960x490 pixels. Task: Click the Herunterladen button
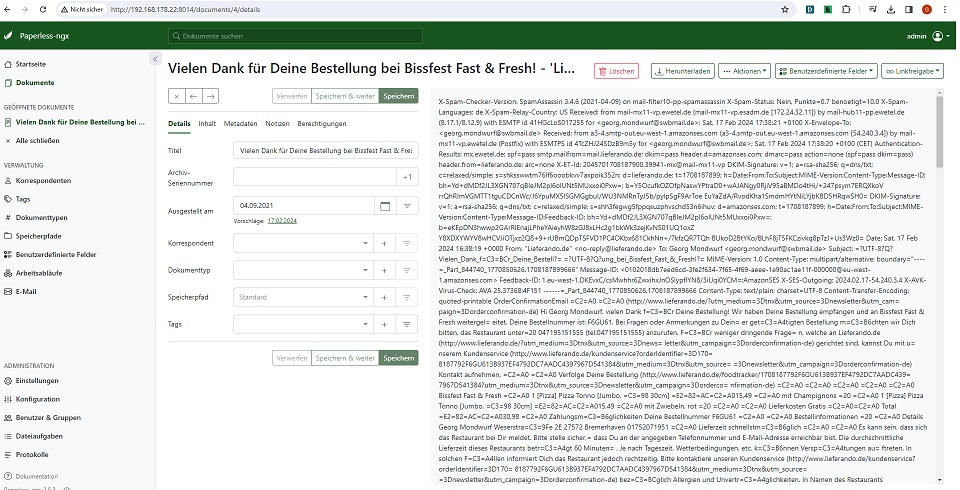(x=683, y=71)
